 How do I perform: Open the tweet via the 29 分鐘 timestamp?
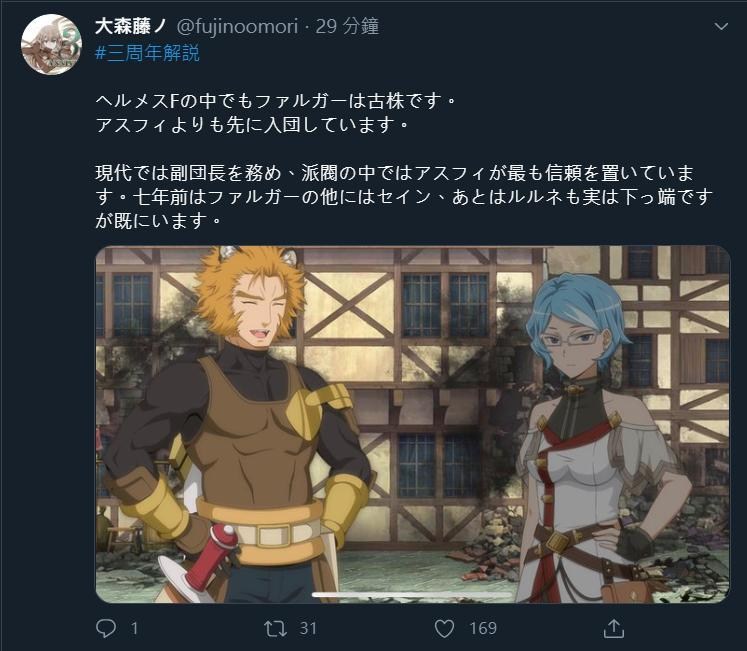(x=347, y=26)
